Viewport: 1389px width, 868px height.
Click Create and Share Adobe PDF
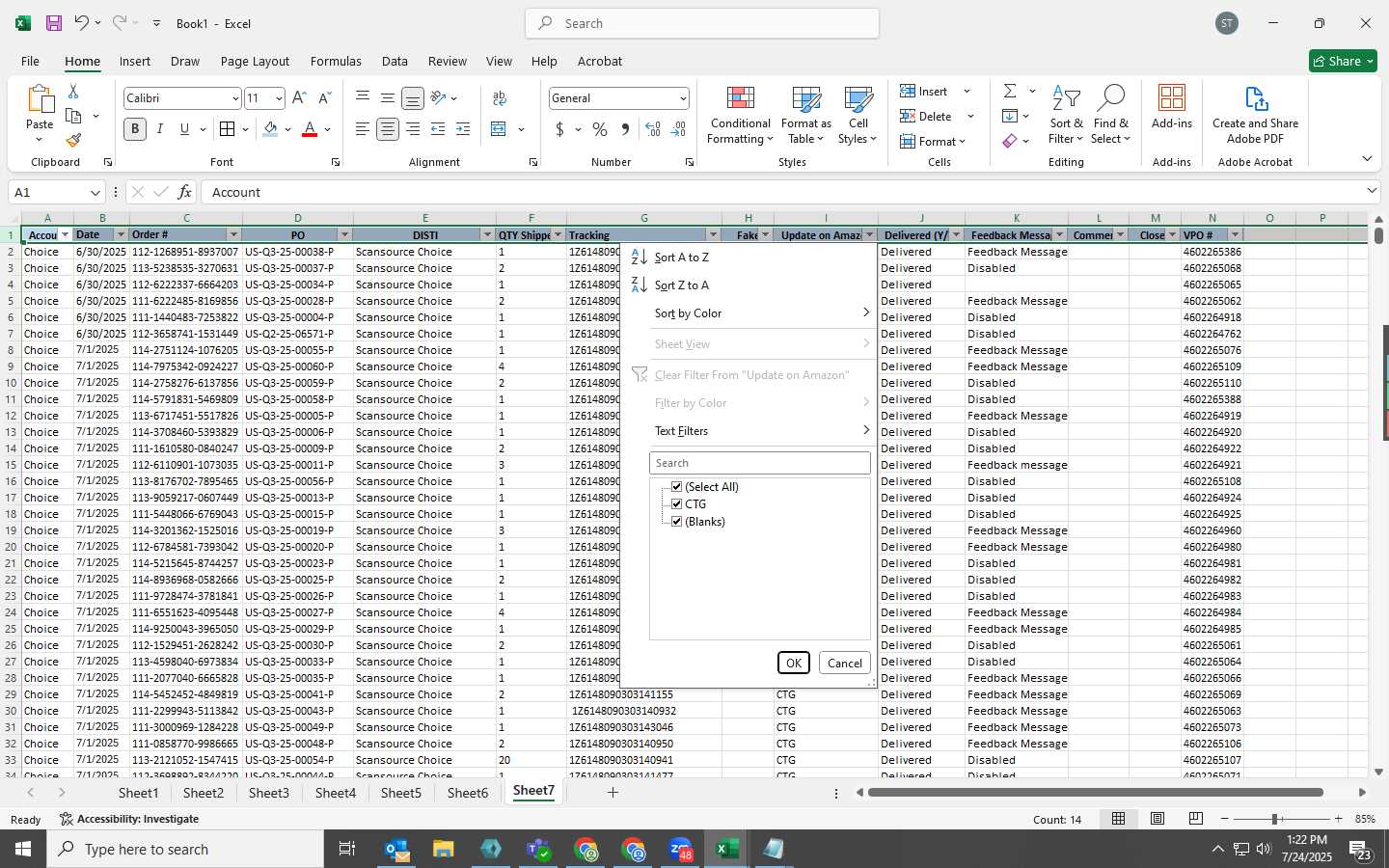[1255, 116]
